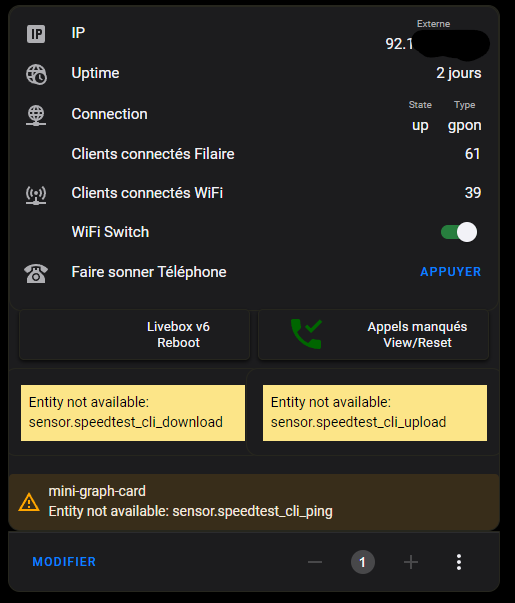
Task: Click MODIFIER to edit the card
Action: (x=64, y=562)
